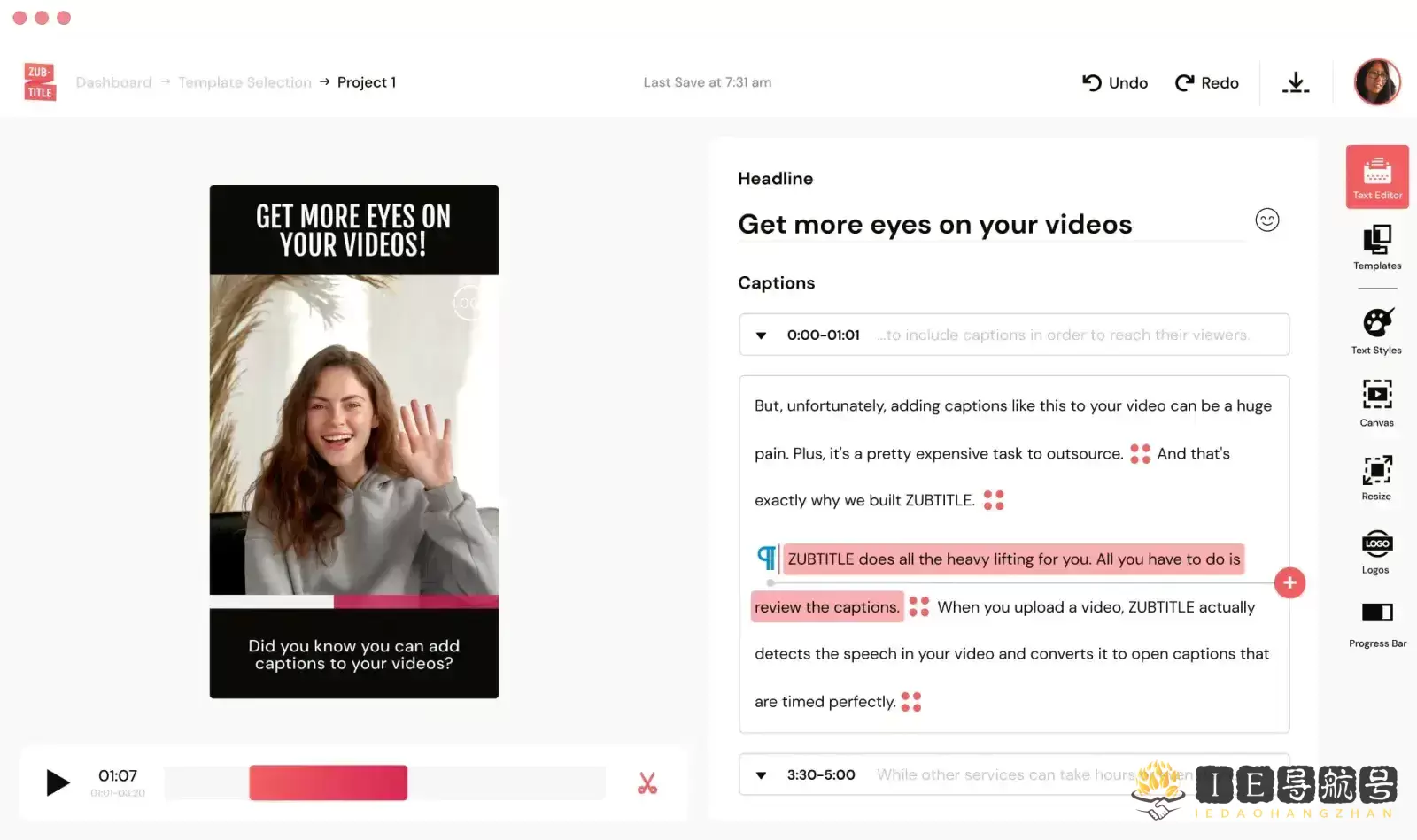Click the Redo button
1417x840 pixels.
1206,82
